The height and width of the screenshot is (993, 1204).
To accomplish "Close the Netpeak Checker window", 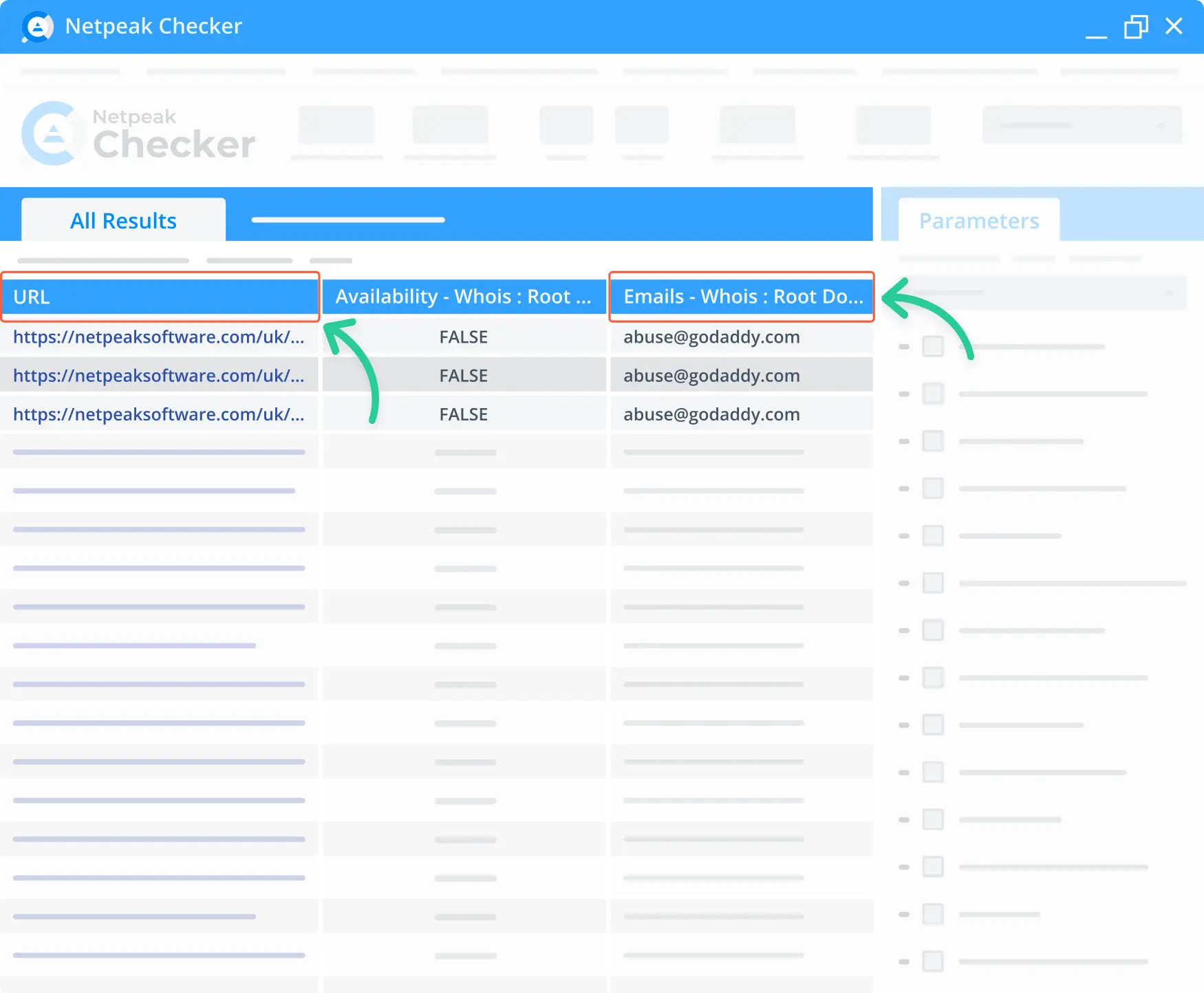I will click(x=1174, y=26).
